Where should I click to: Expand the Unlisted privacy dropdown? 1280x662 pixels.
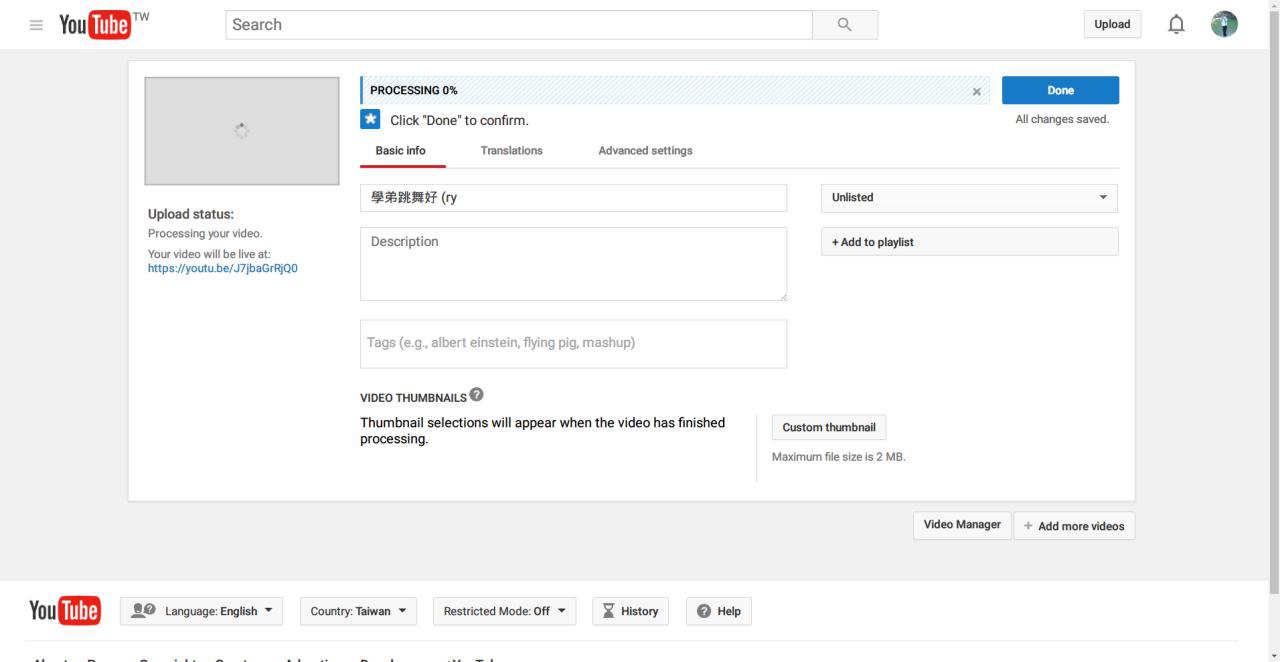point(968,198)
